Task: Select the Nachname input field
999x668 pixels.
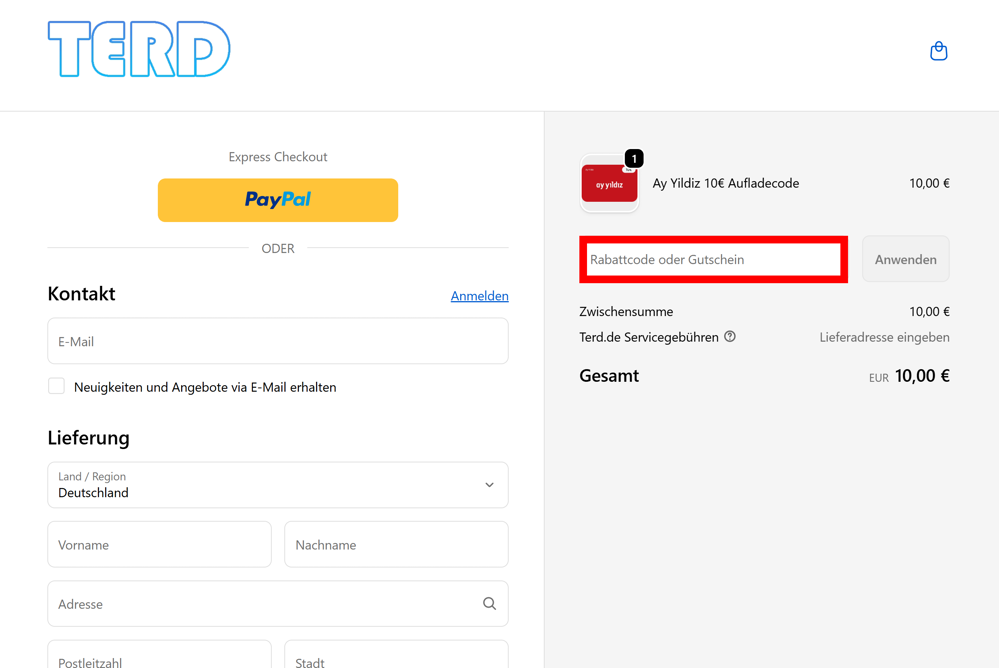Action: 396,544
